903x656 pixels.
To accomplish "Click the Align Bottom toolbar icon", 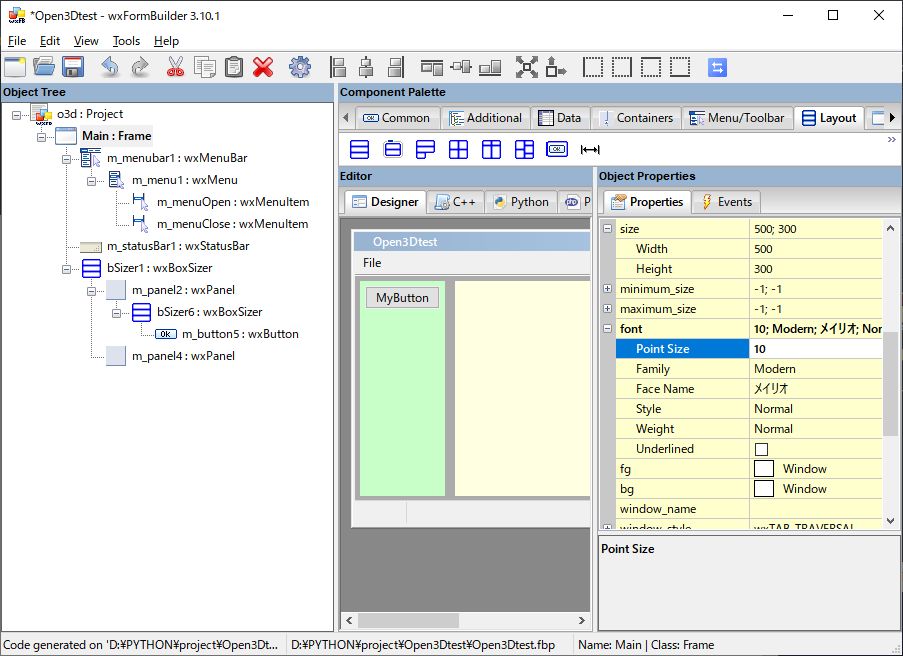I will [490, 67].
